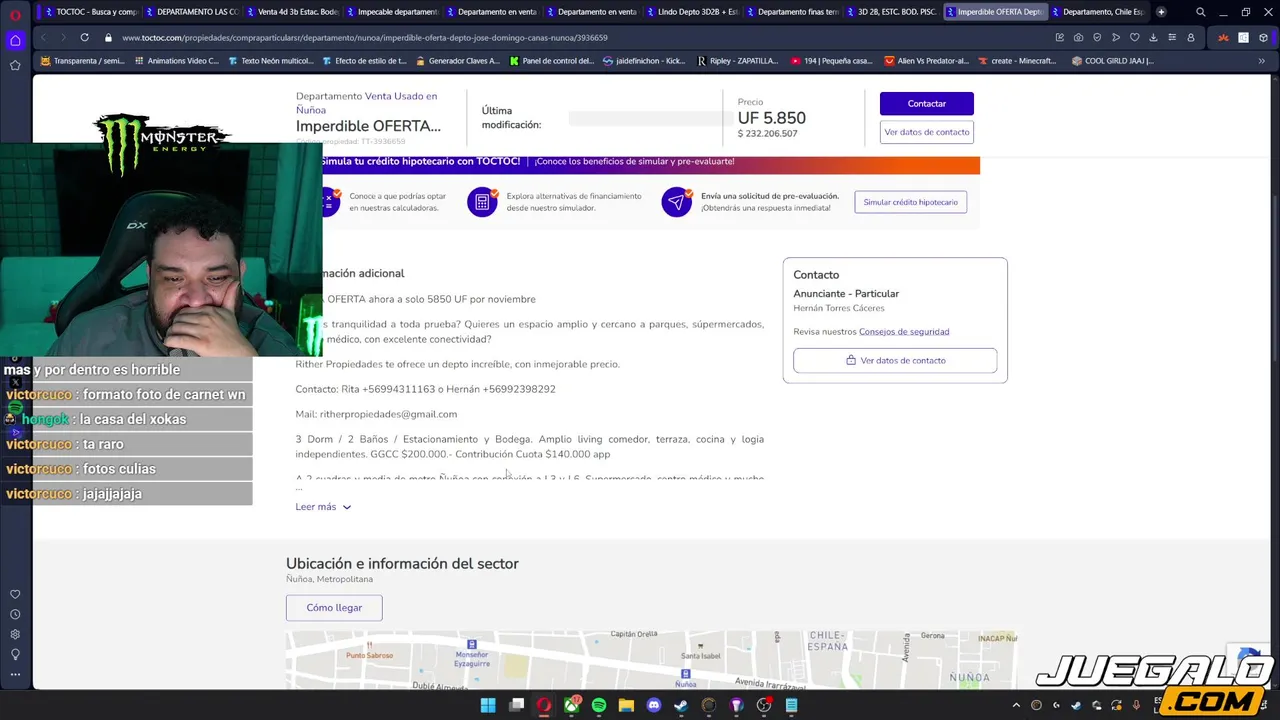Open Task View on taskbar

516,705
